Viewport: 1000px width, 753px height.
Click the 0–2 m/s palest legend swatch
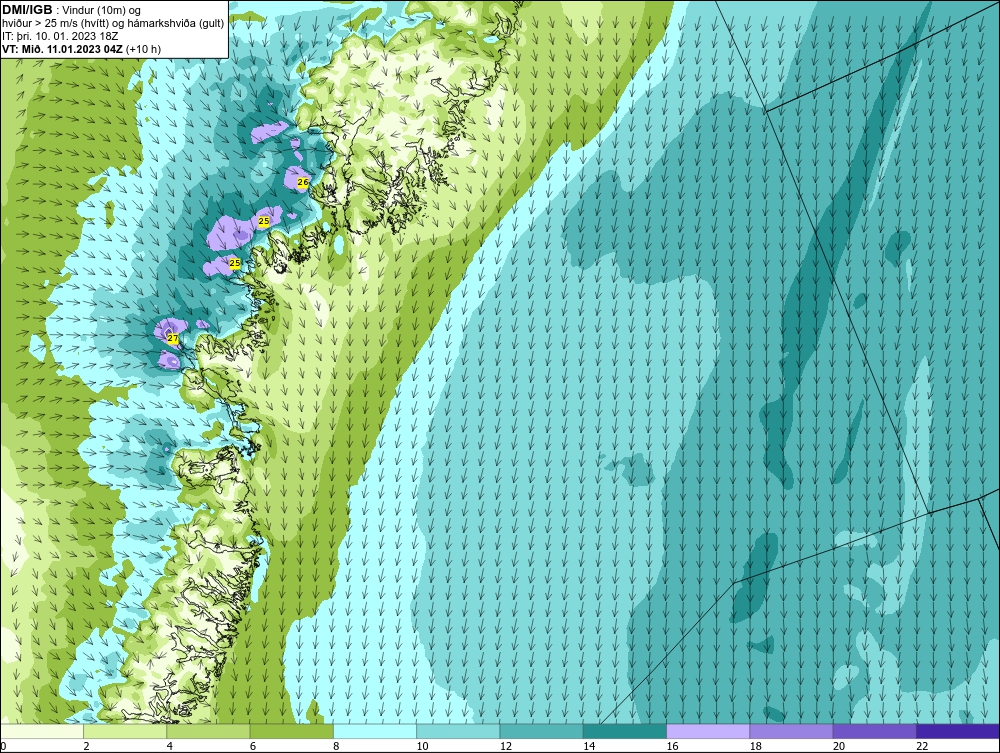click(41, 731)
